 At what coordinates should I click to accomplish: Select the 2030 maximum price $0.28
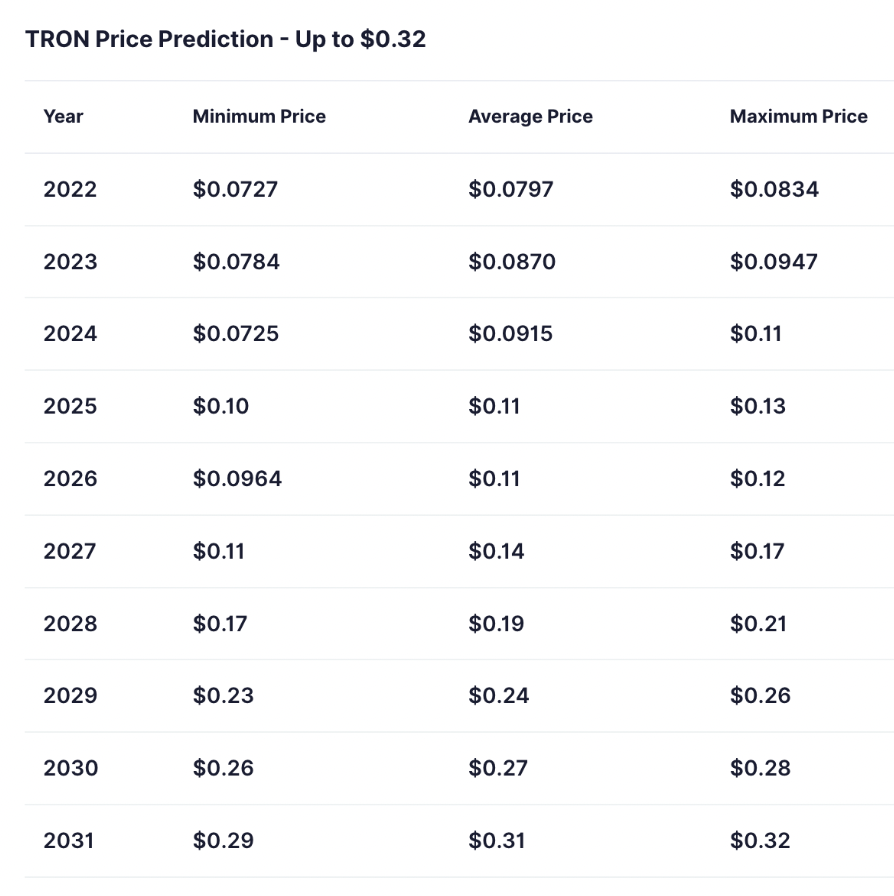[760, 768]
